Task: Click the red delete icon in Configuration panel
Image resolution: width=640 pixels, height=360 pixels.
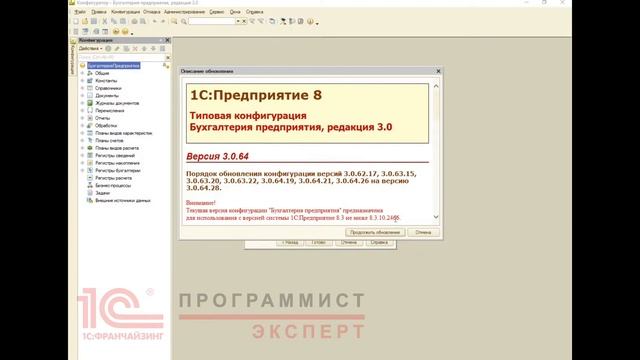Action: pos(135,49)
